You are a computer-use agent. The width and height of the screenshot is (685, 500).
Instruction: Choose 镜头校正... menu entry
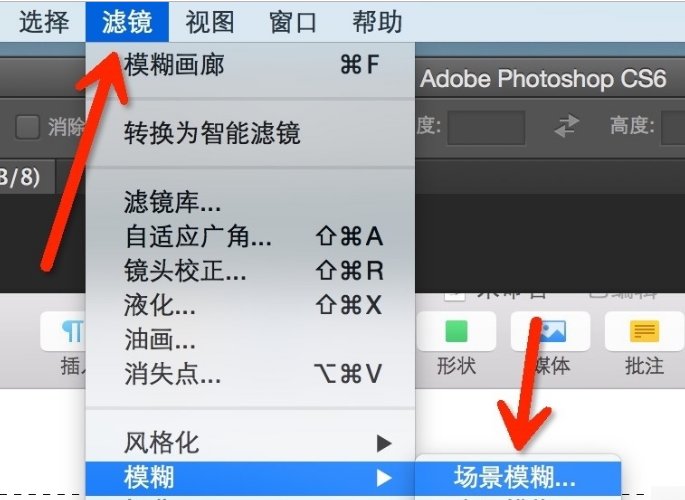tap(250, 270)
